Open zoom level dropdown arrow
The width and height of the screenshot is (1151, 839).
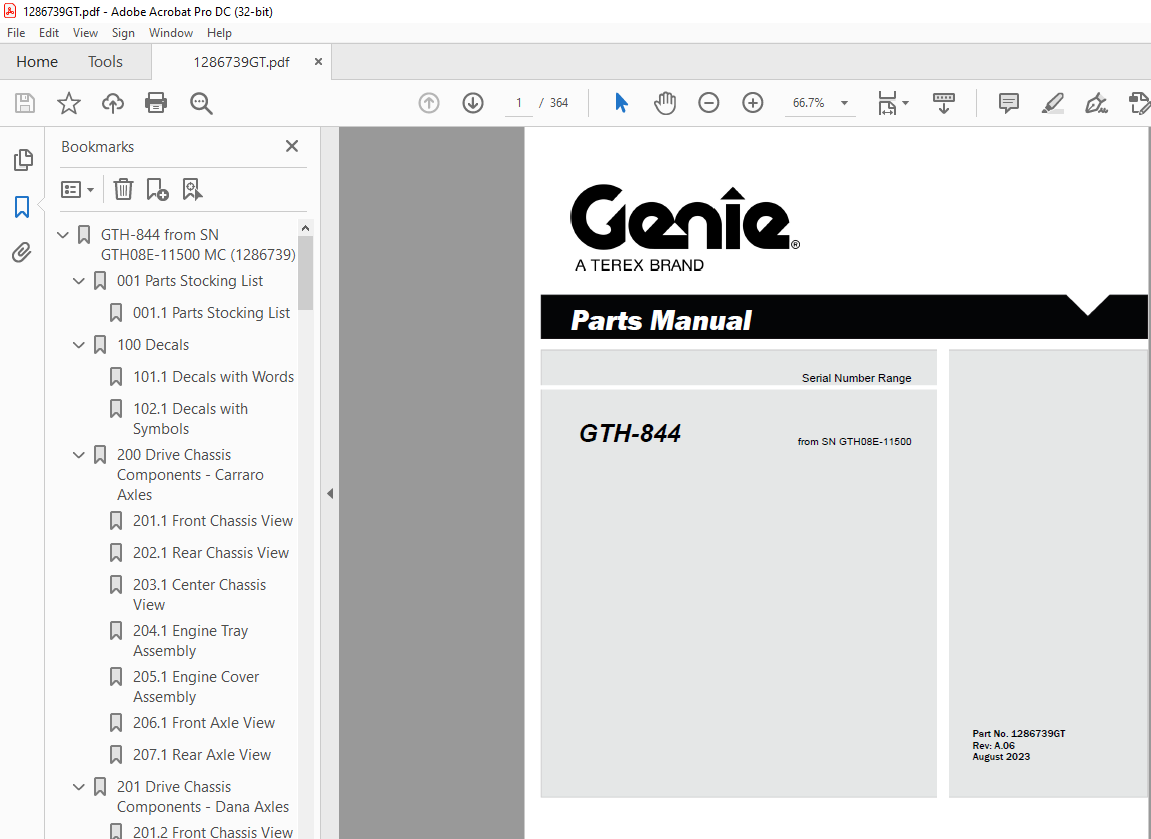(844, 103)
